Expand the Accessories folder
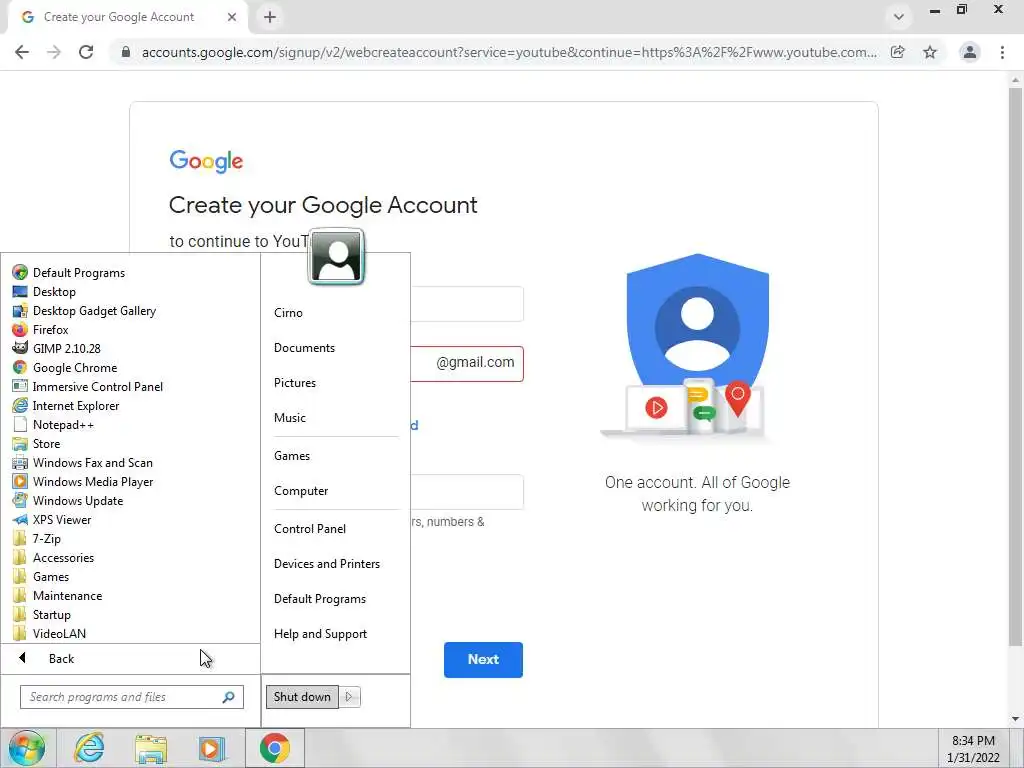Image resolution: width=1024 pixels, height=768 pixels. click(53, 556)
